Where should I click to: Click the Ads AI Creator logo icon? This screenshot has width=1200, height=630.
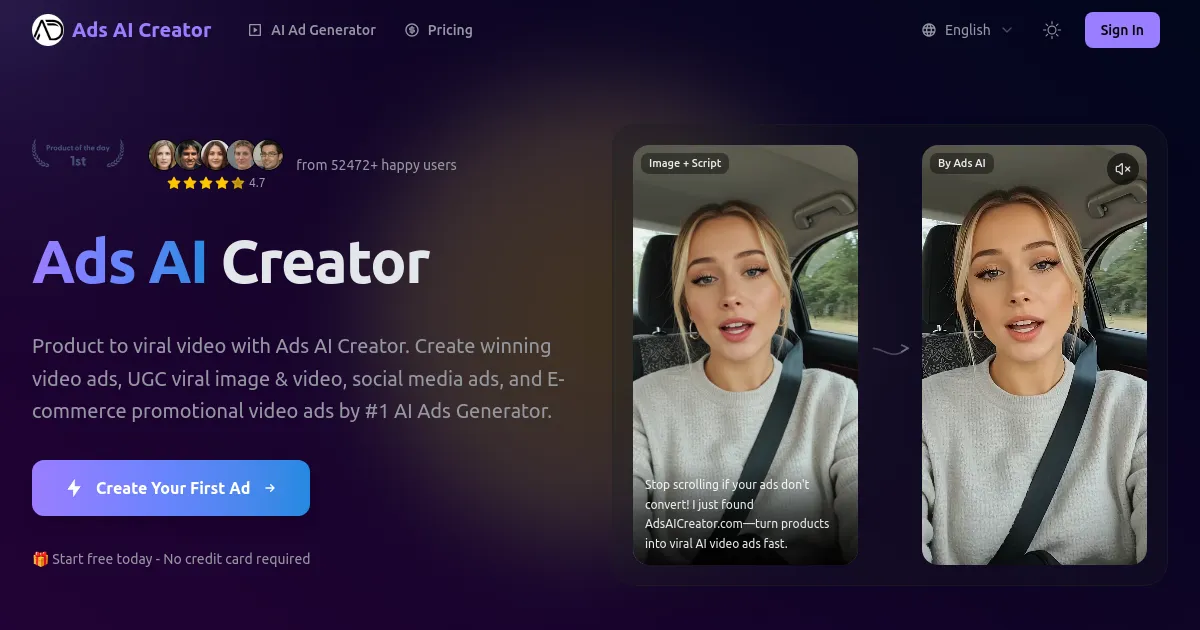(47, 30)
